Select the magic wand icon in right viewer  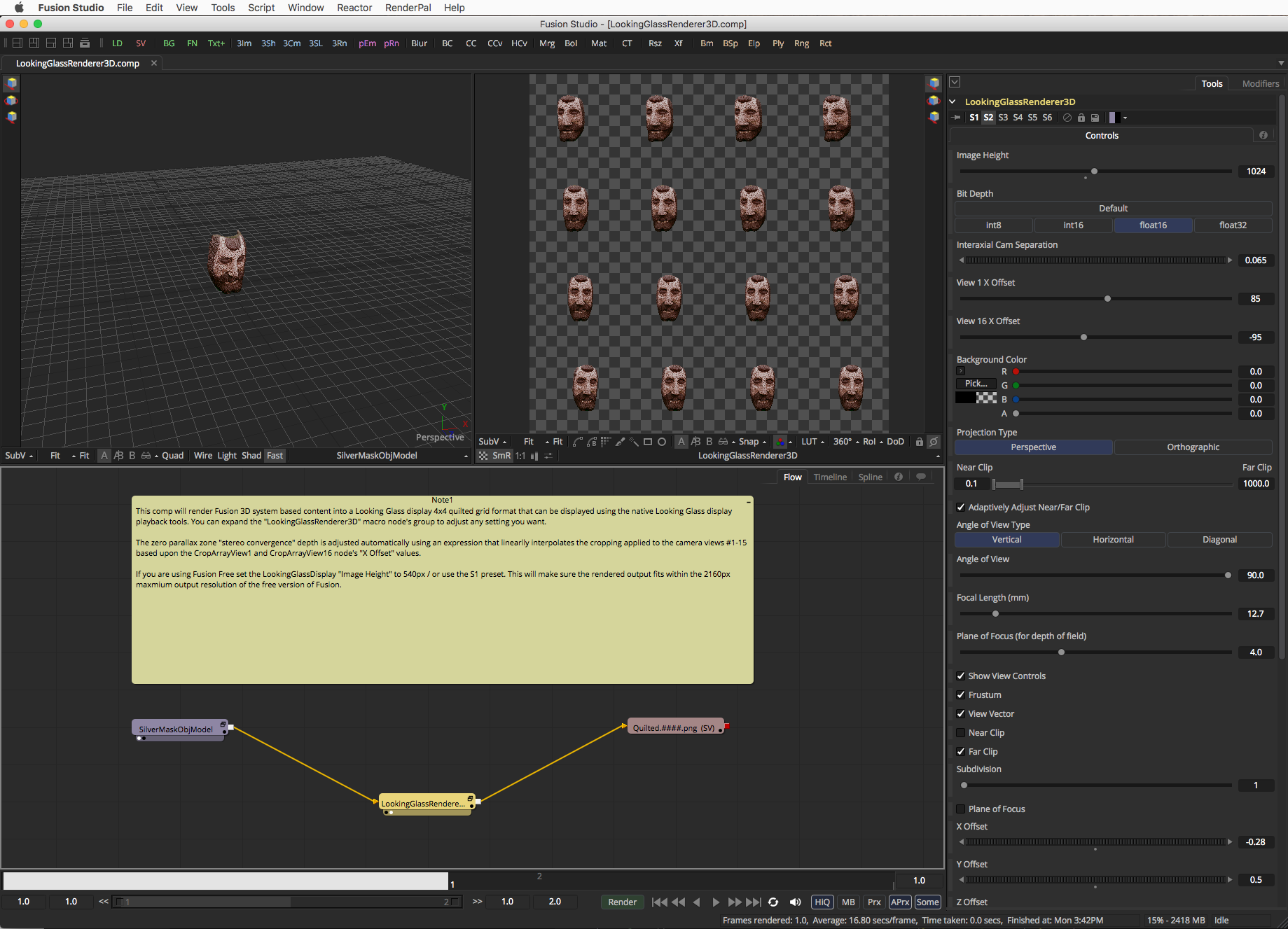pos(634,442)
